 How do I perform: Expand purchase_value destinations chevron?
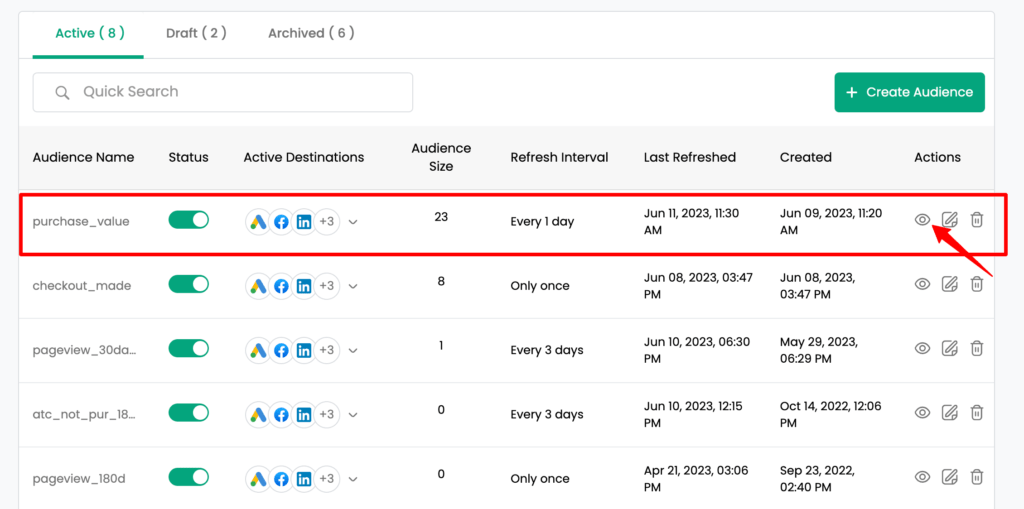[353, 222]
